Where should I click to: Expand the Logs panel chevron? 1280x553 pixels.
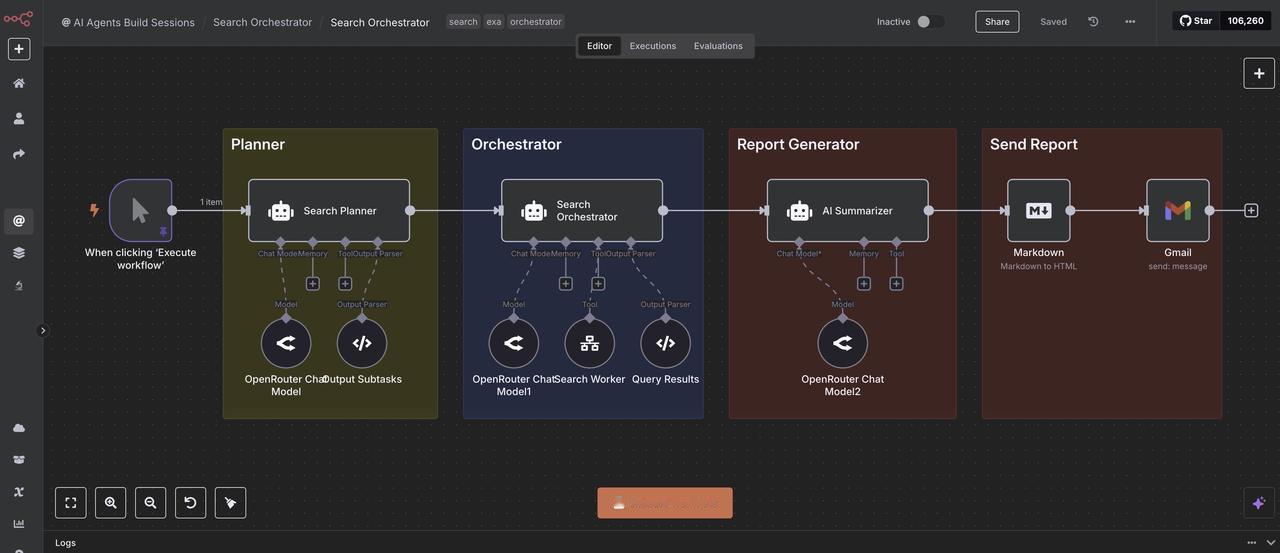click(1271, 543)
